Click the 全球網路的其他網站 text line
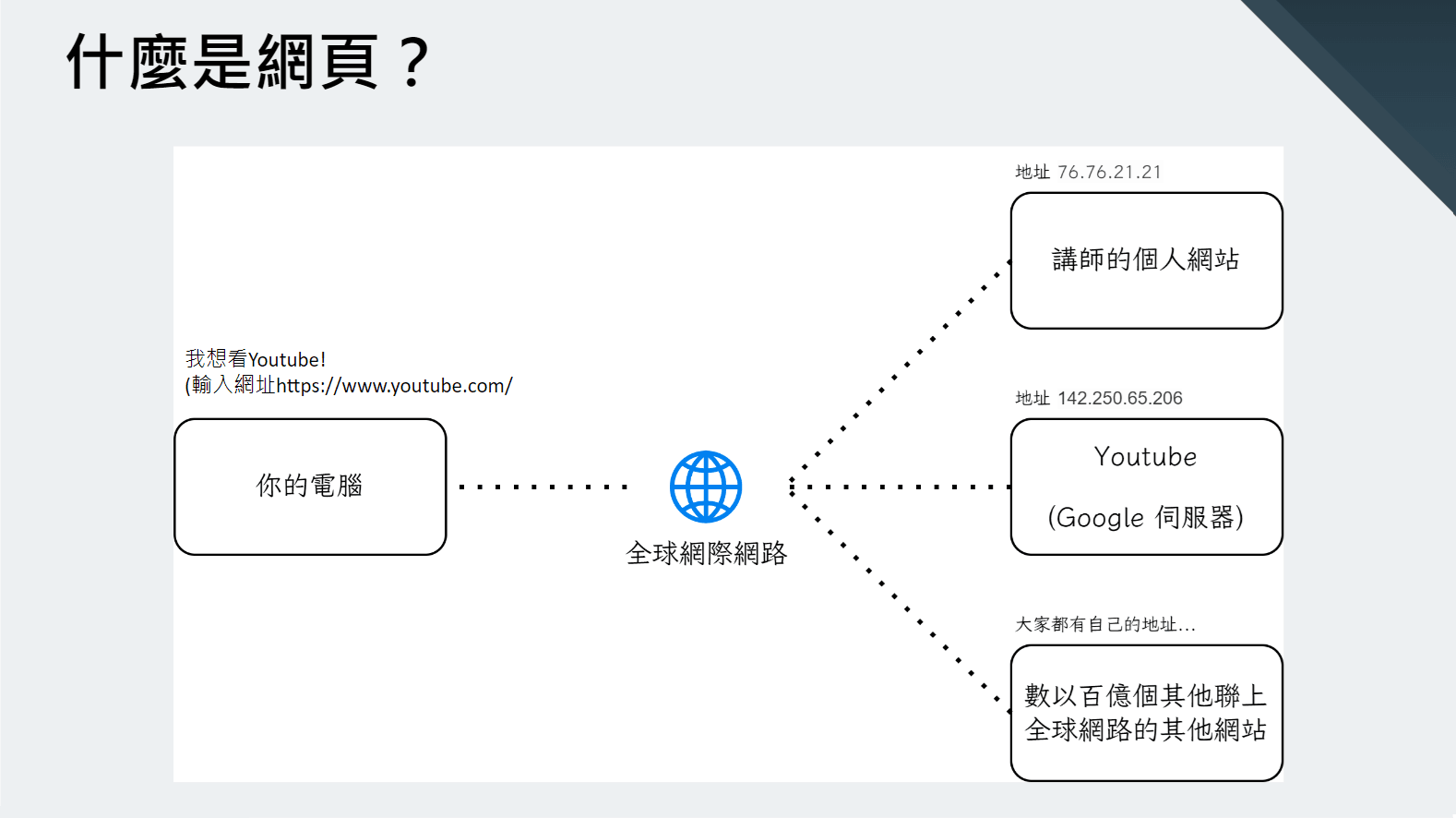The image size is (1456, 818). (1145, 729)
